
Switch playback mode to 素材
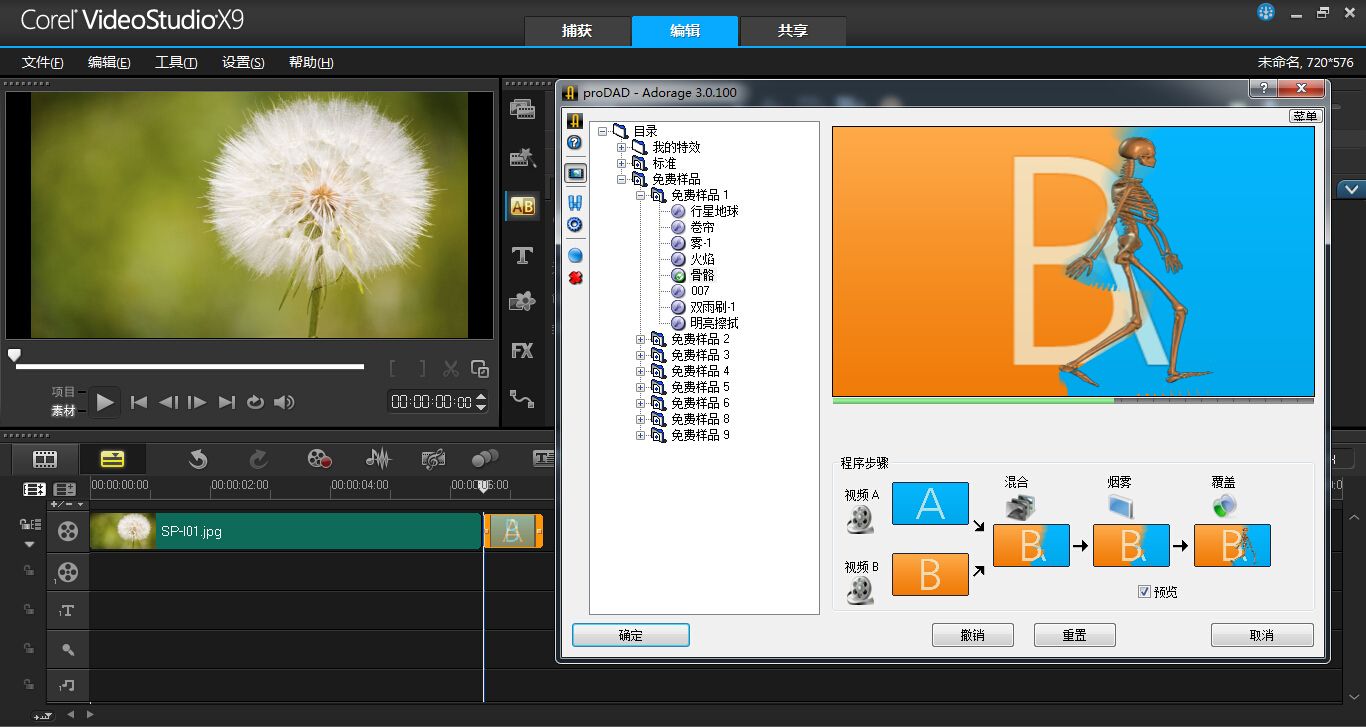(x=64, y=411)
